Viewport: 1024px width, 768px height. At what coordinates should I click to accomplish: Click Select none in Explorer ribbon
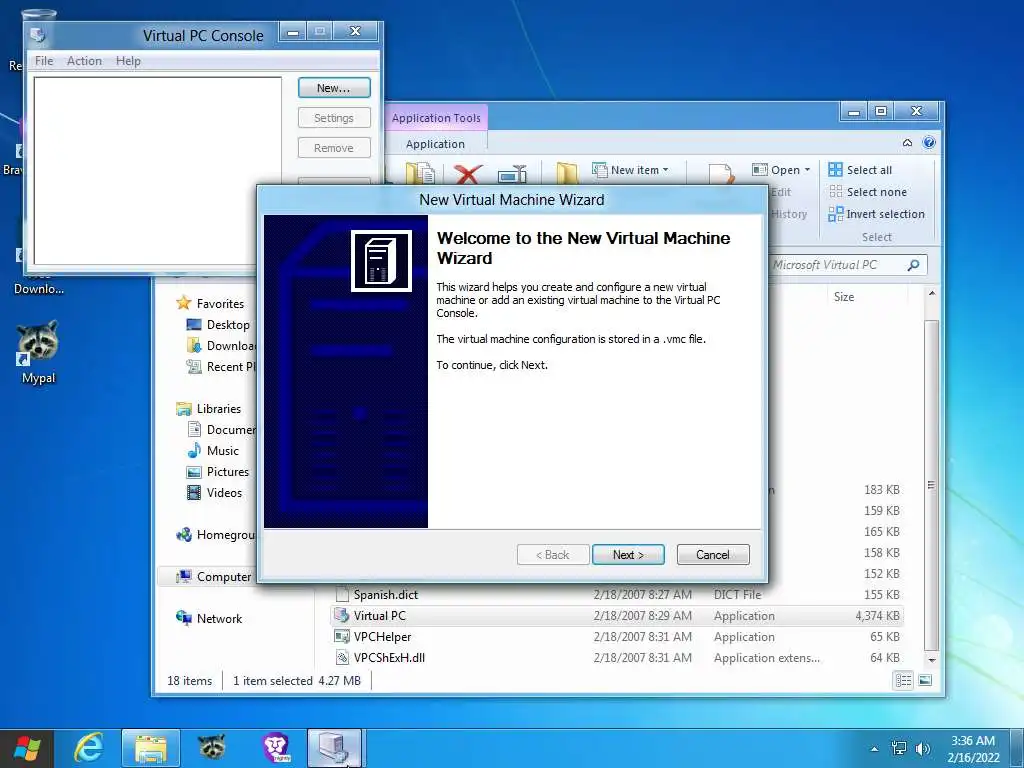(x=868, y=192)
